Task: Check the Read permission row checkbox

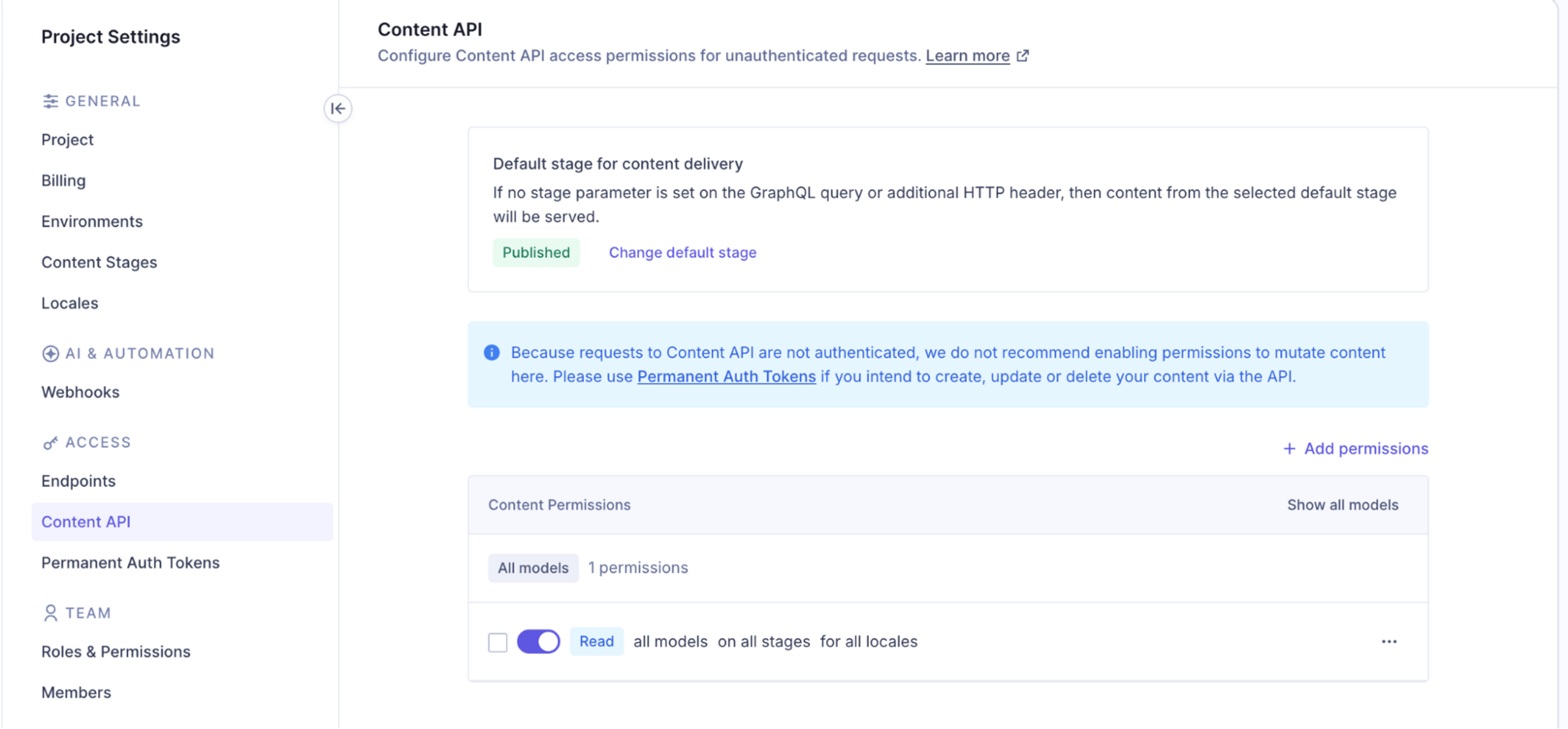Action: (497, 642)
